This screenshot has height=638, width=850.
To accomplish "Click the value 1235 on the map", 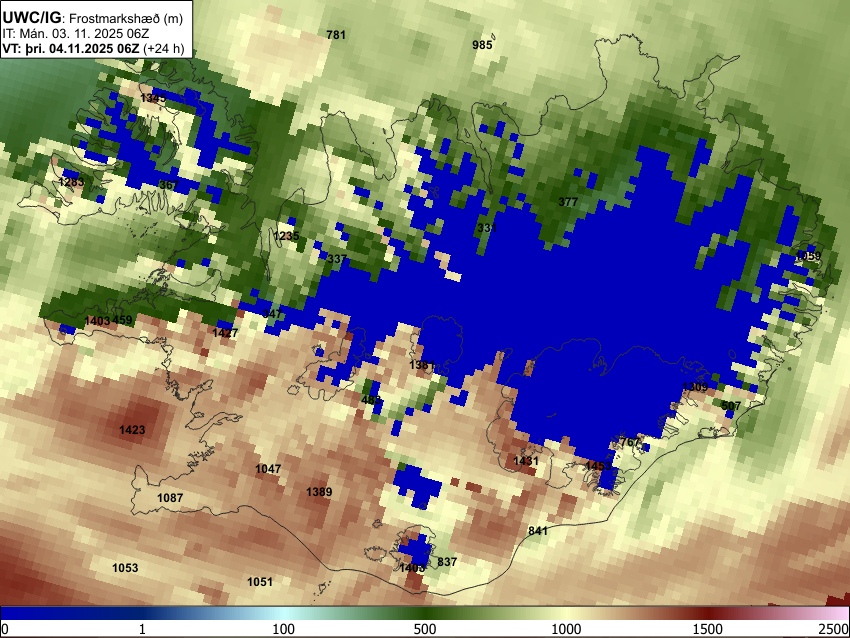I will point(286,236).
